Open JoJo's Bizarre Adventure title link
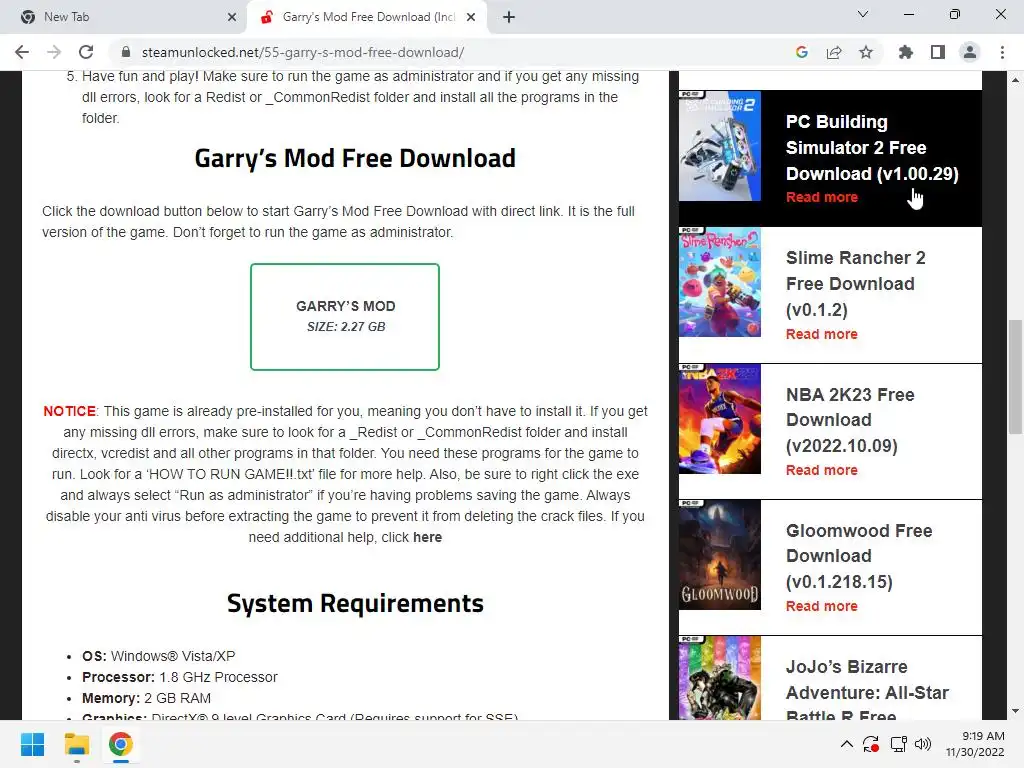The width and height of the screenshot is (1024, 768). 867,691
